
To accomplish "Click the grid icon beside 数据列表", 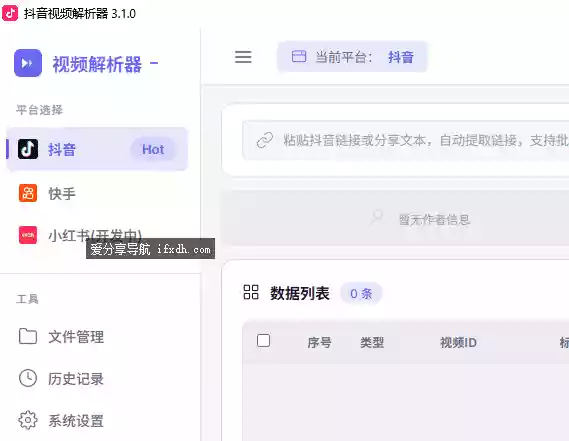I will (x=251, y=292).
